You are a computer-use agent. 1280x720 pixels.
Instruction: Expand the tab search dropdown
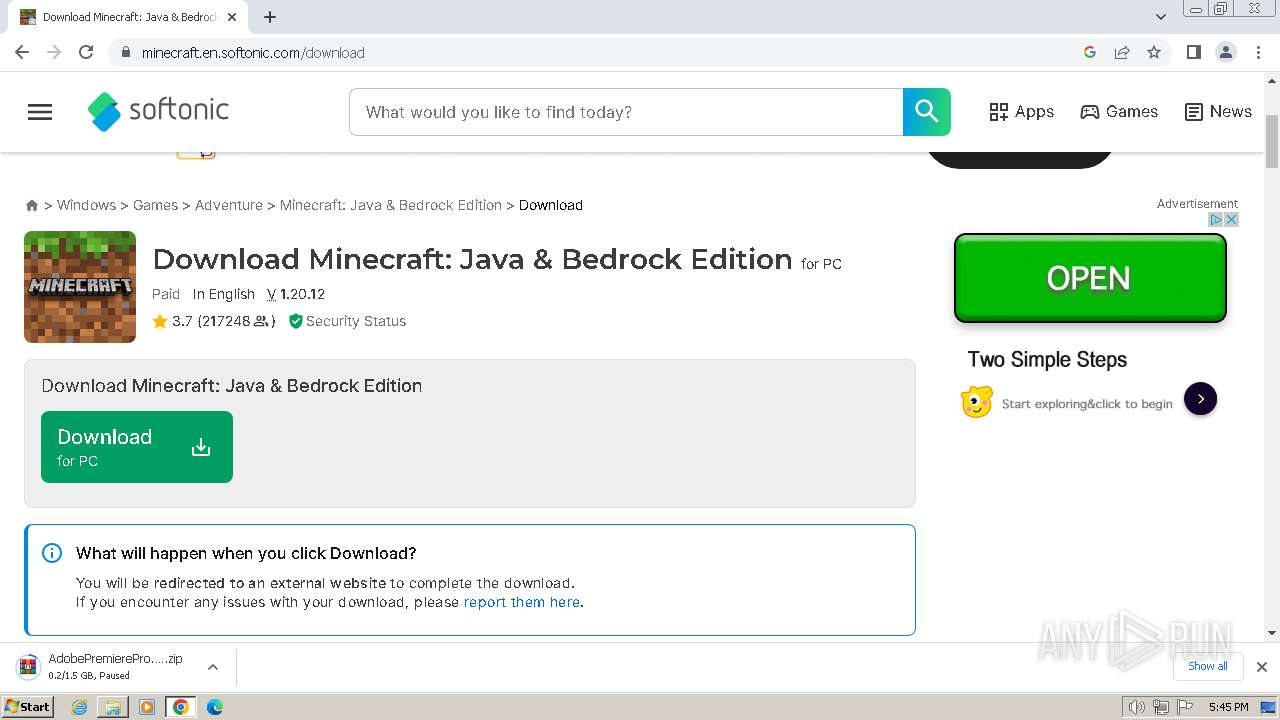pyautogui.click(x=1160, y=17)
